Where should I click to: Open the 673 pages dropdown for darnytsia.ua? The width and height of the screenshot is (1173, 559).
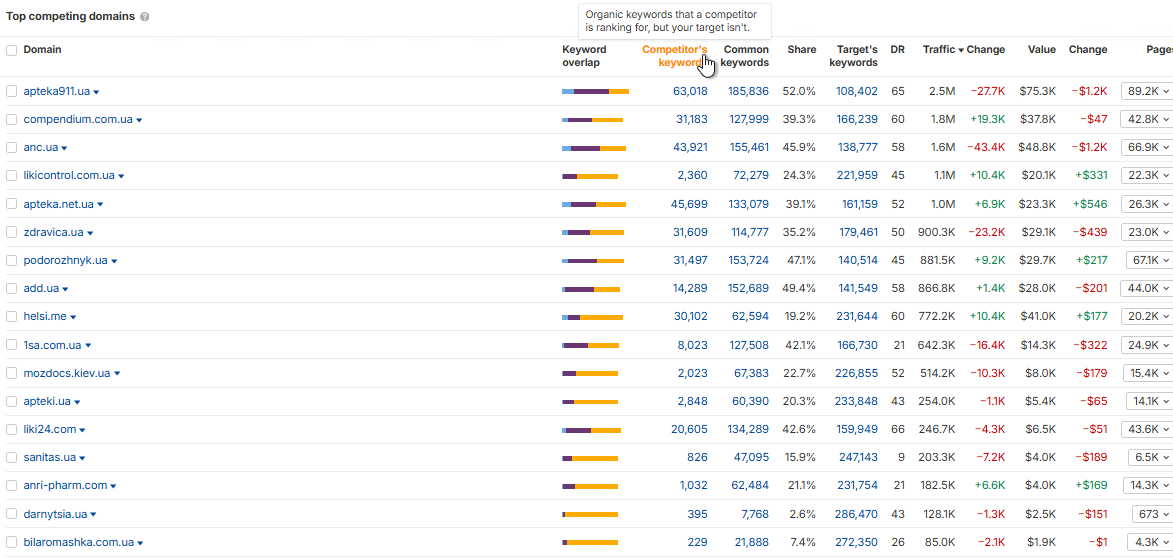coord(1153,514)
